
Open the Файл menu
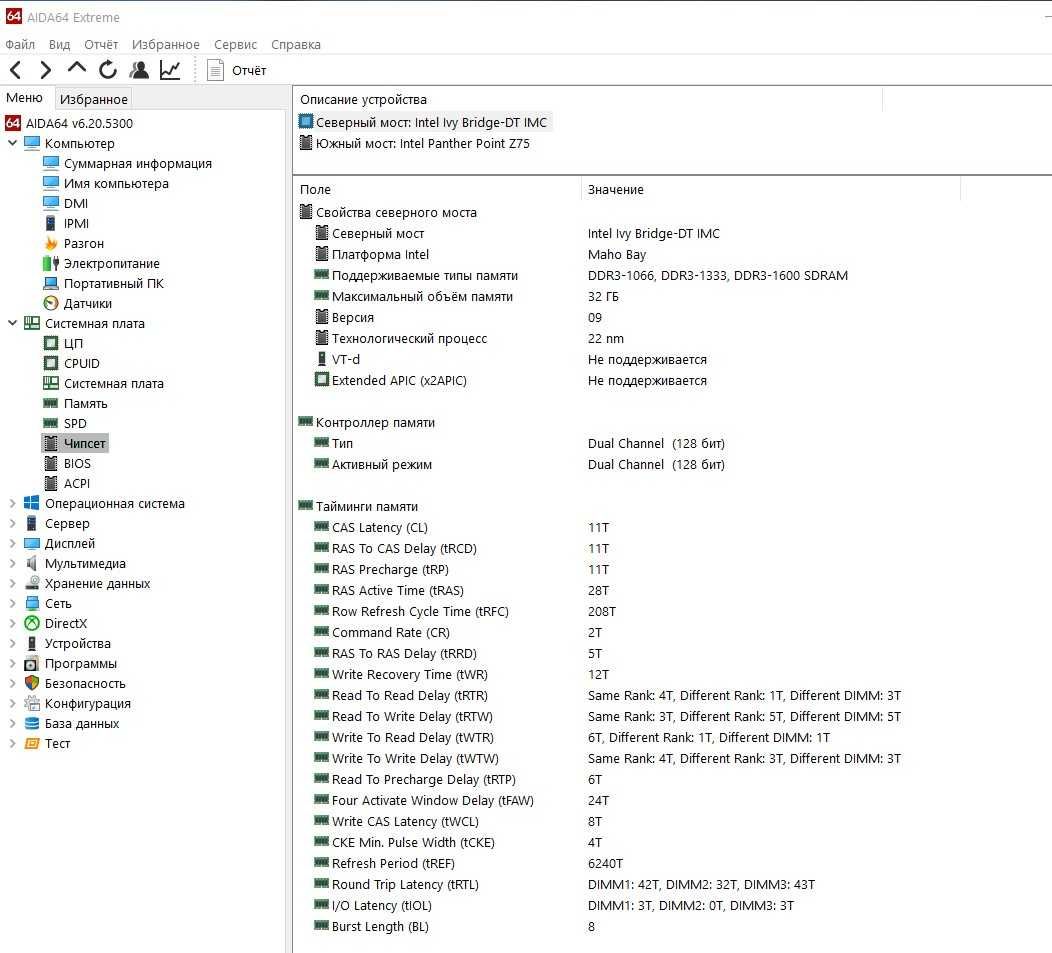20,44
